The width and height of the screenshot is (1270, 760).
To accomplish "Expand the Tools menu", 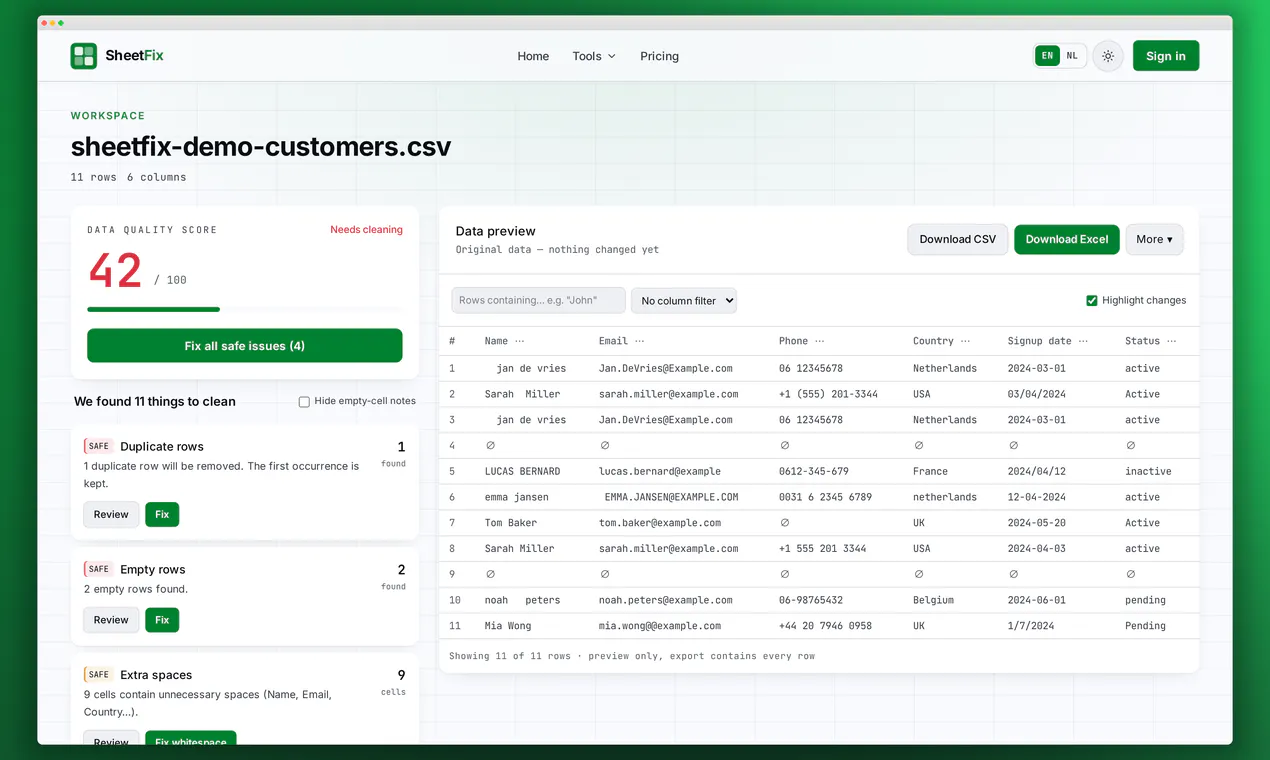I will pos(594,56).
